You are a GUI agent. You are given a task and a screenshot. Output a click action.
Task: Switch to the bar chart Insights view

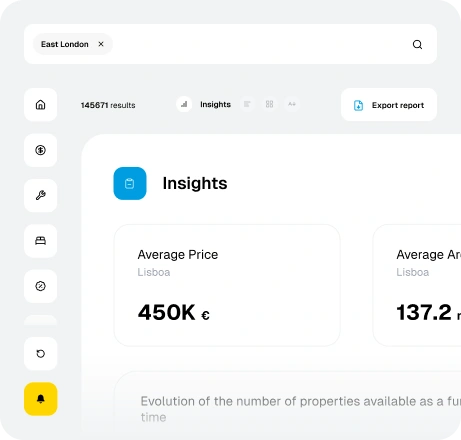(x=184, y=104)
